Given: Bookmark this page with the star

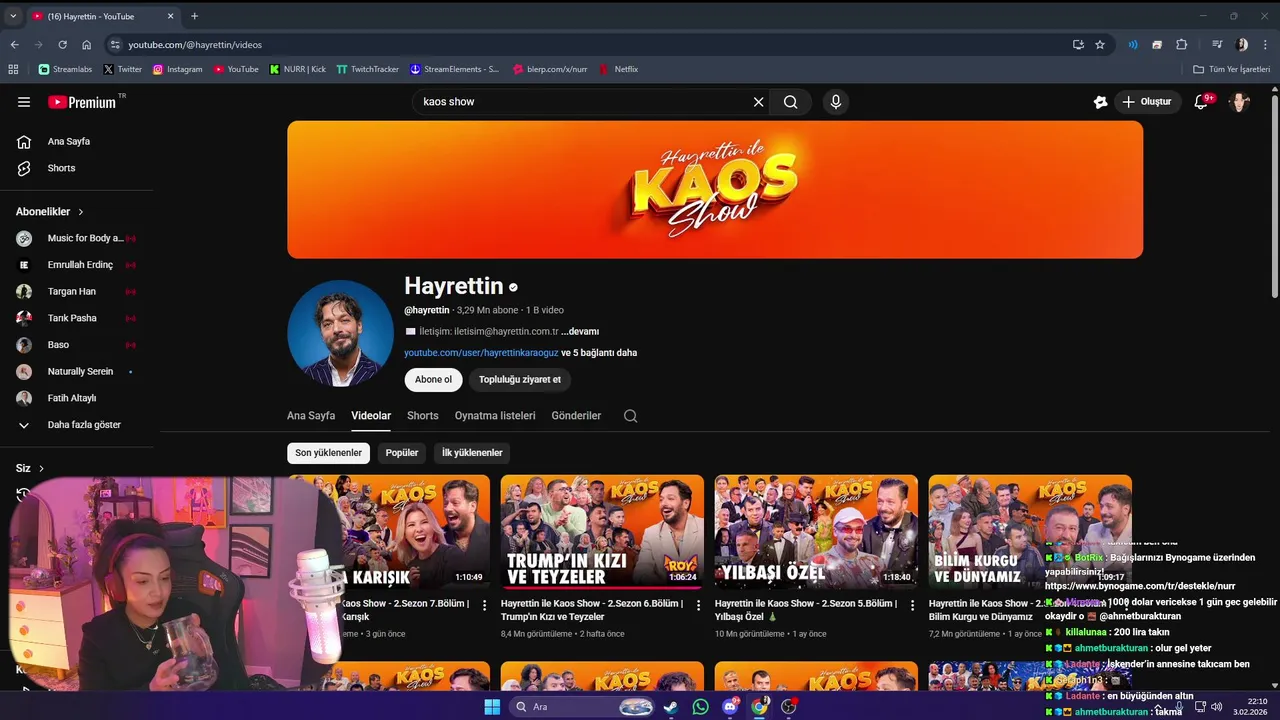Looking at the screenshot, I should (1100, 44).
